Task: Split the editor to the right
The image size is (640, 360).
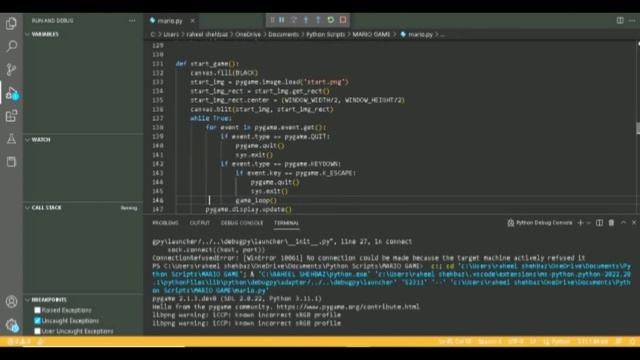Action: (x=620, y=20)
